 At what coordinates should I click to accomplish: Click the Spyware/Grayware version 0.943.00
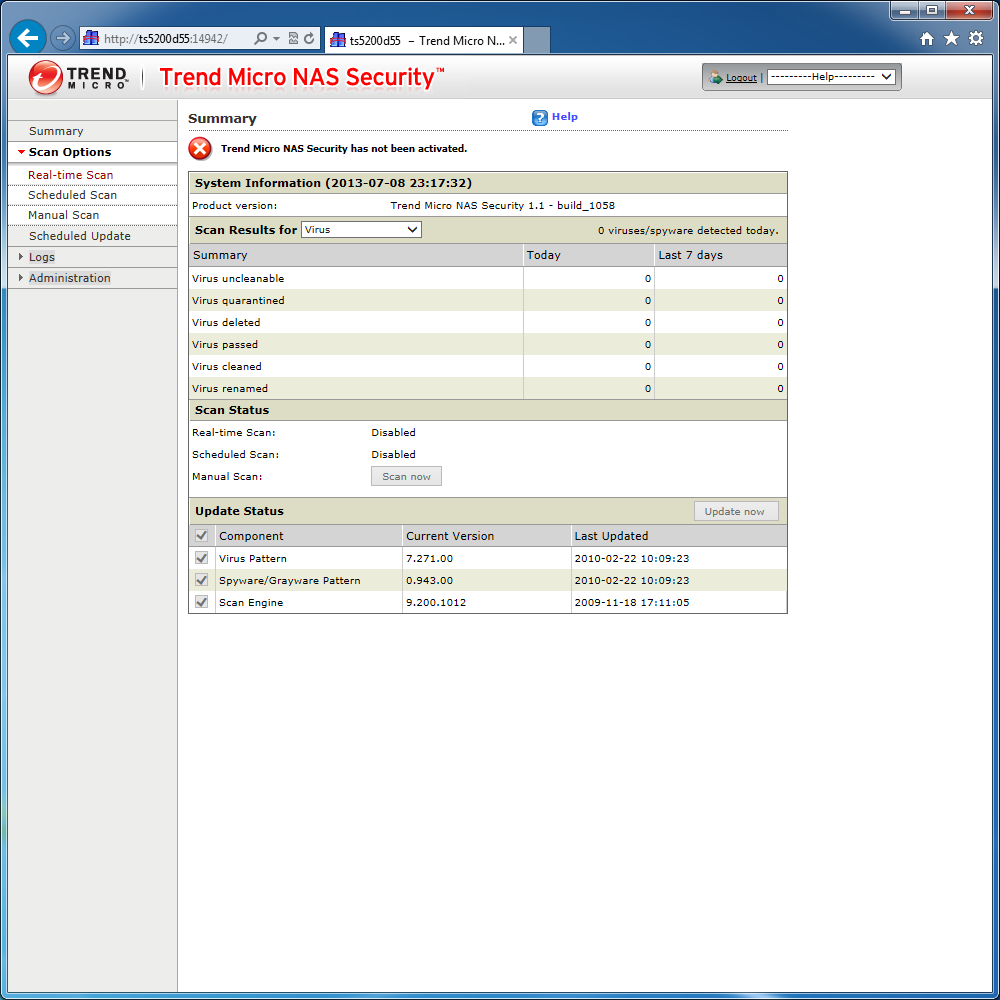click(429, 581)
